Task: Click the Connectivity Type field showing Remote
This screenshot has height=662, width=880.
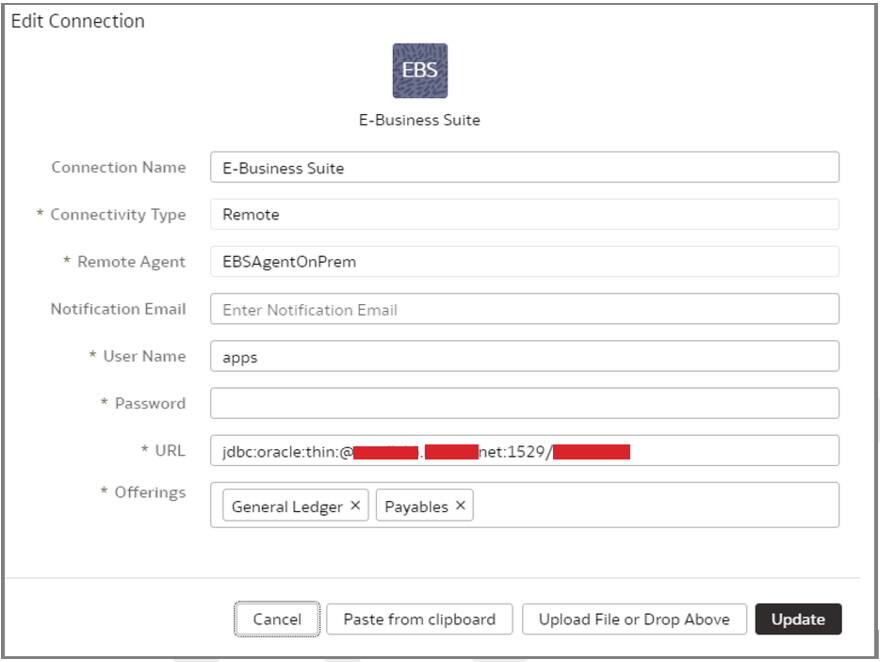Action: [x=525, y=214]
